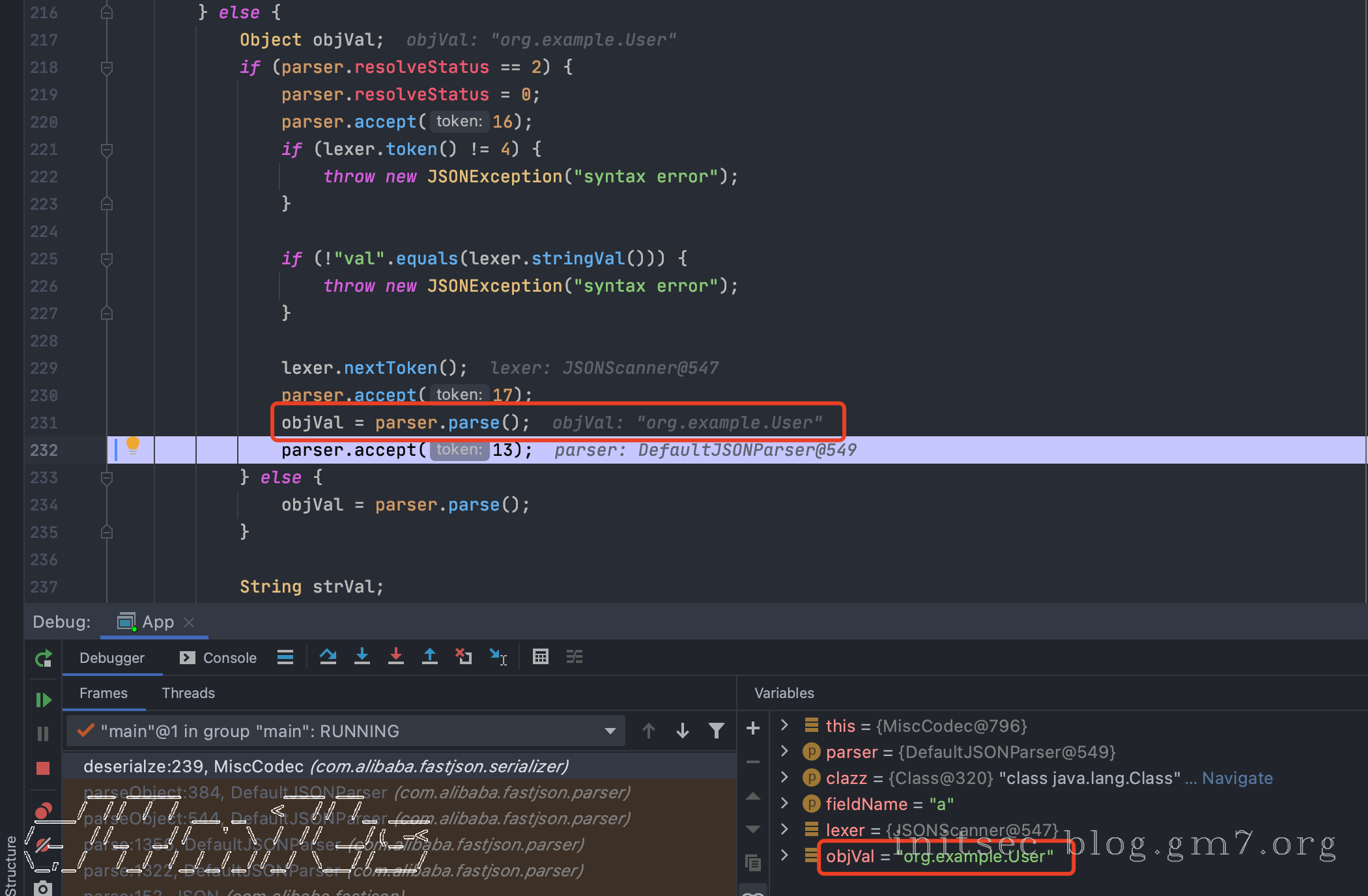Expand the parser variable node
This screenshot has height=896, width=1368.
(784, 751)
